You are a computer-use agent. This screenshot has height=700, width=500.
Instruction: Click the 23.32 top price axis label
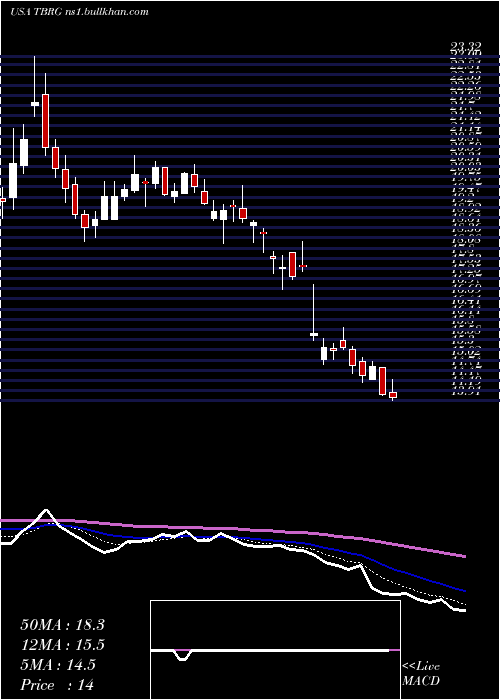pos(465,46)
